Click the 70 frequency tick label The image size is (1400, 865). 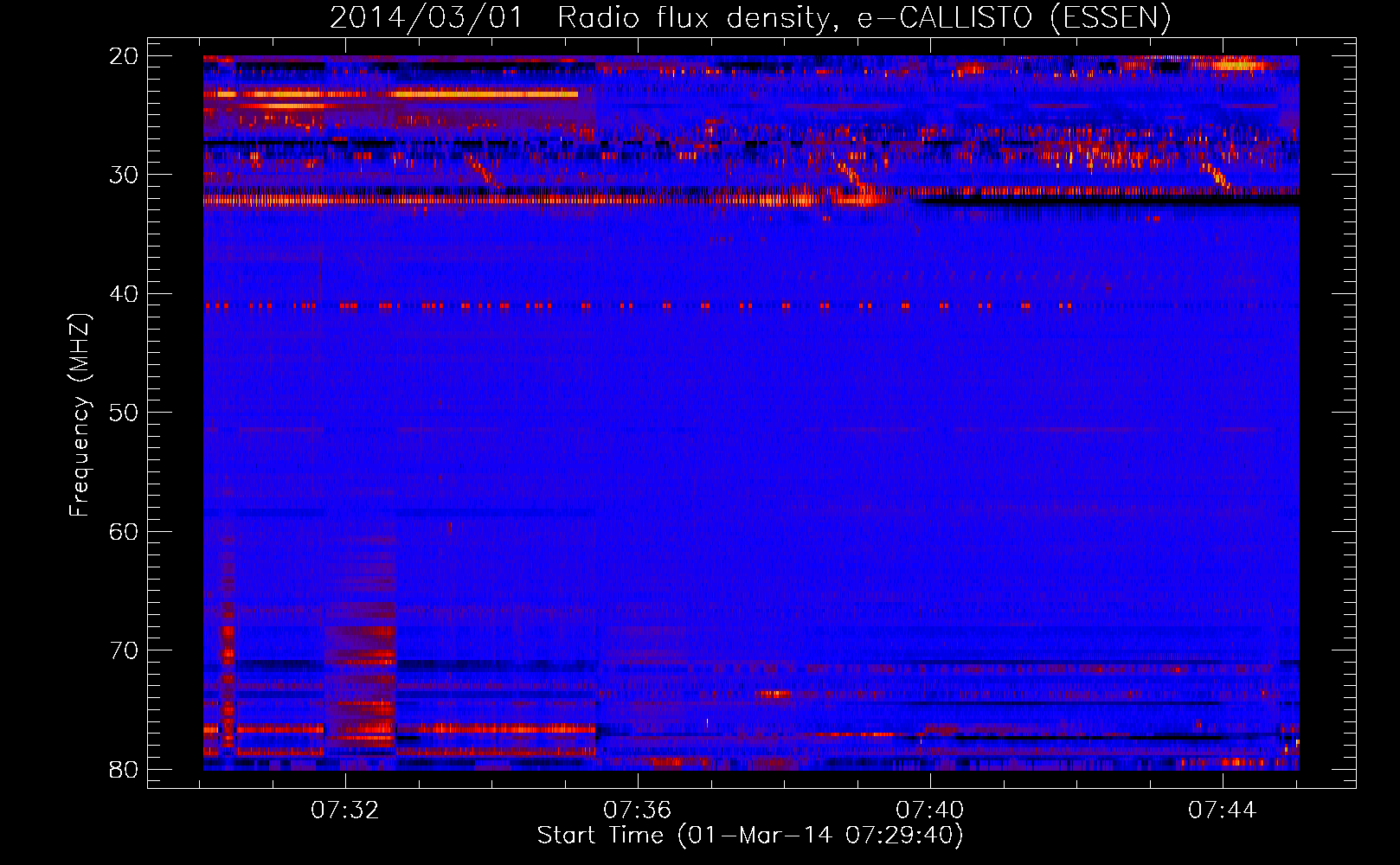tap(124, 650)
